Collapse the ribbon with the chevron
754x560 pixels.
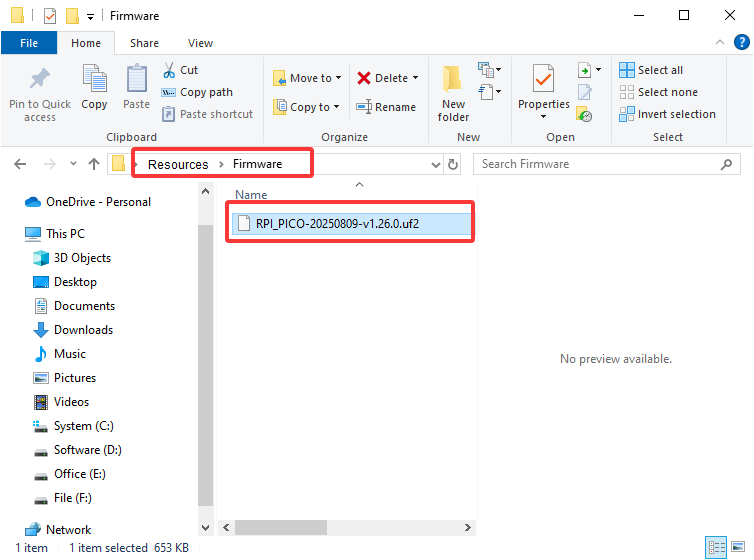pos(720,42)
